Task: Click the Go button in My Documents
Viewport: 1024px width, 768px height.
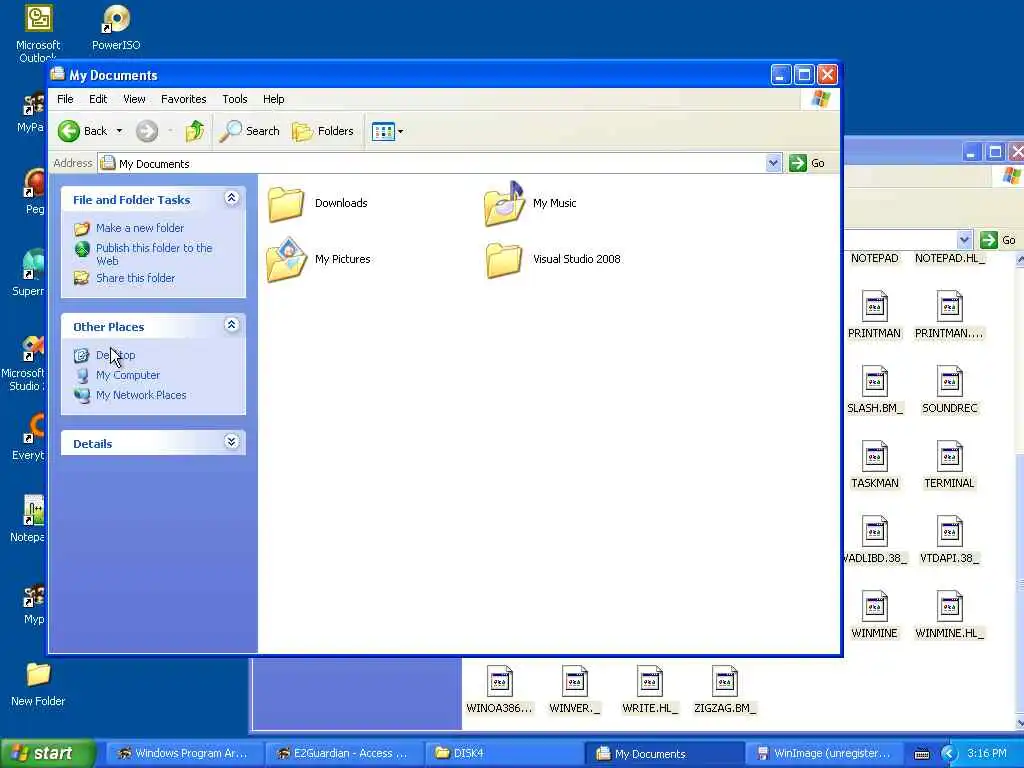Action: (x=807, y=163)
